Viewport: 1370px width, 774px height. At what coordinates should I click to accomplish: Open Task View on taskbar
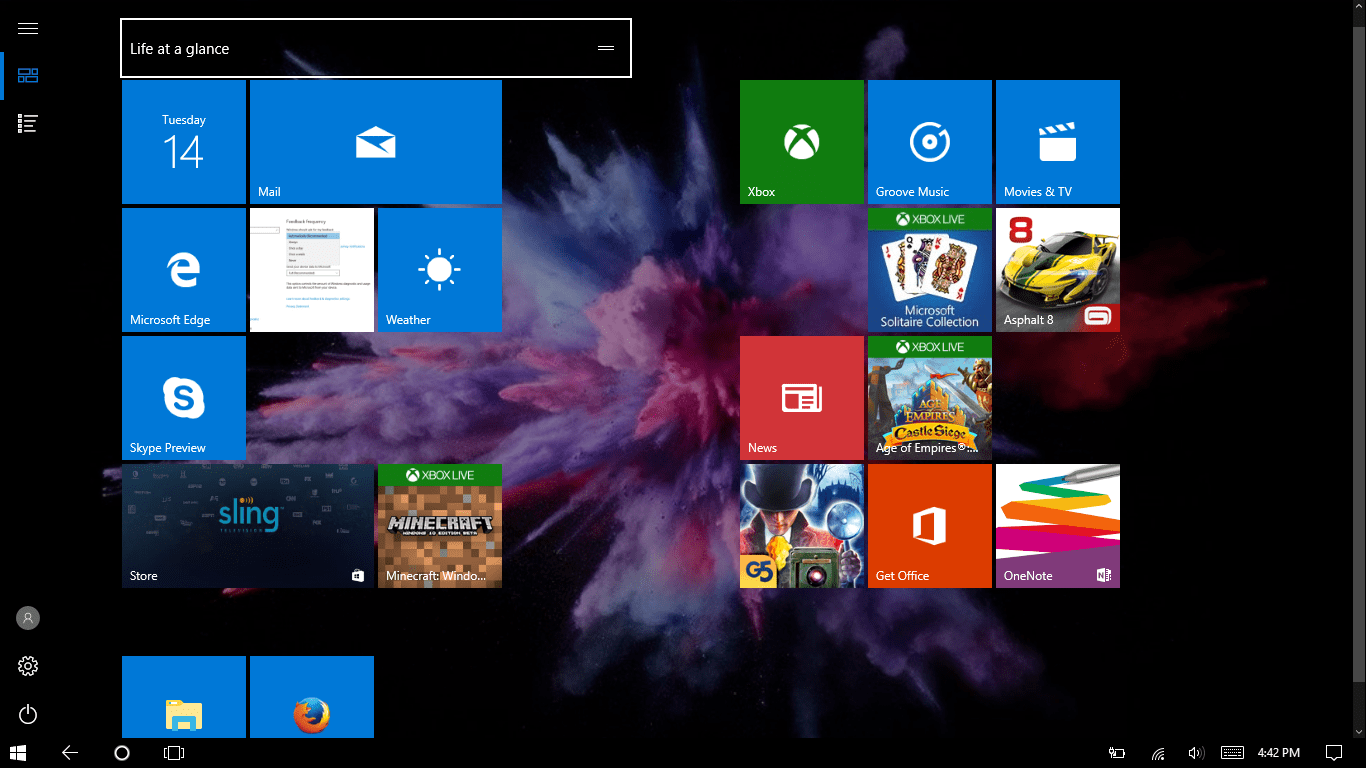click(174, 753)
